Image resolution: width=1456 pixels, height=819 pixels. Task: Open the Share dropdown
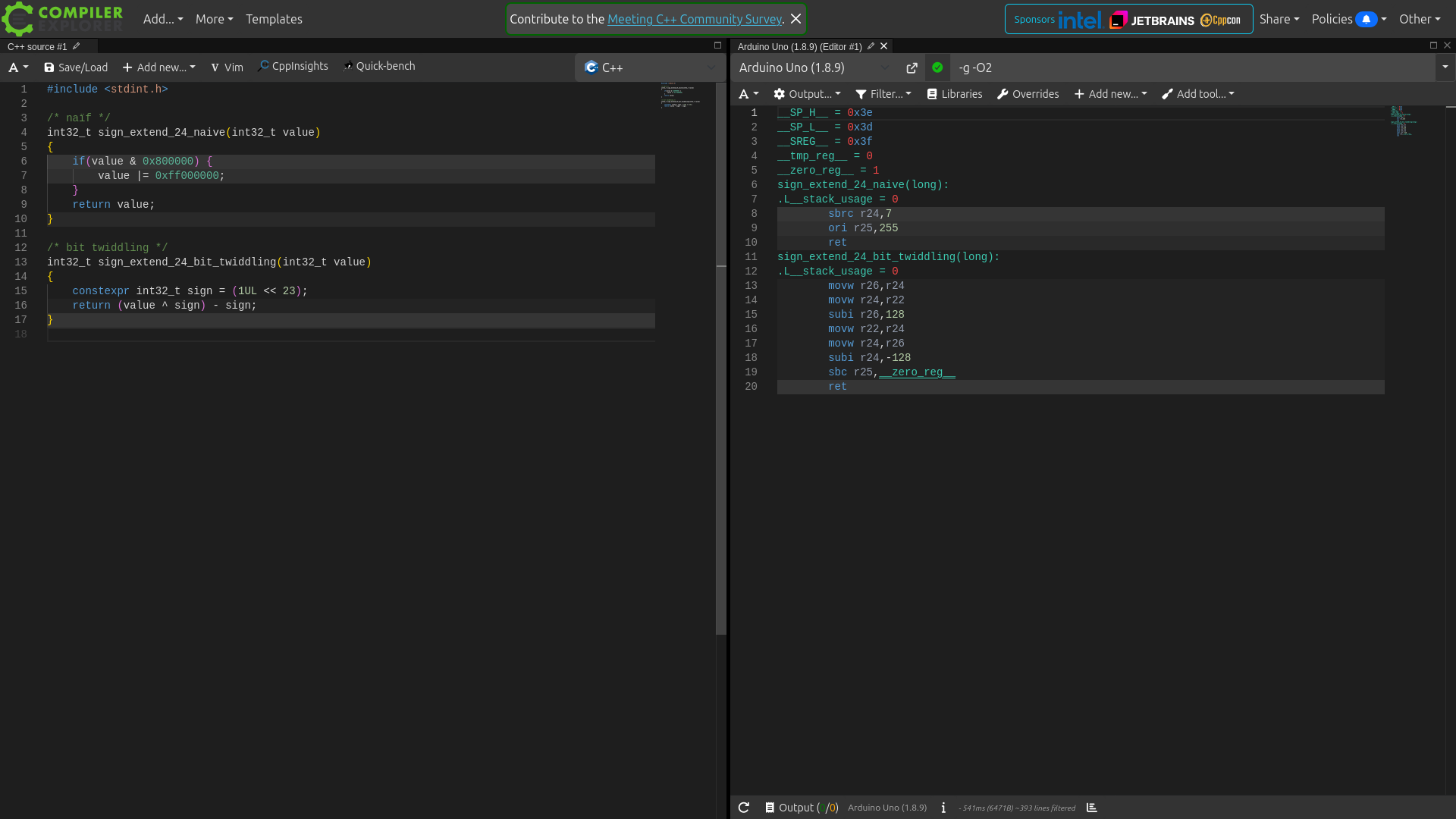tap(1279, 19)
